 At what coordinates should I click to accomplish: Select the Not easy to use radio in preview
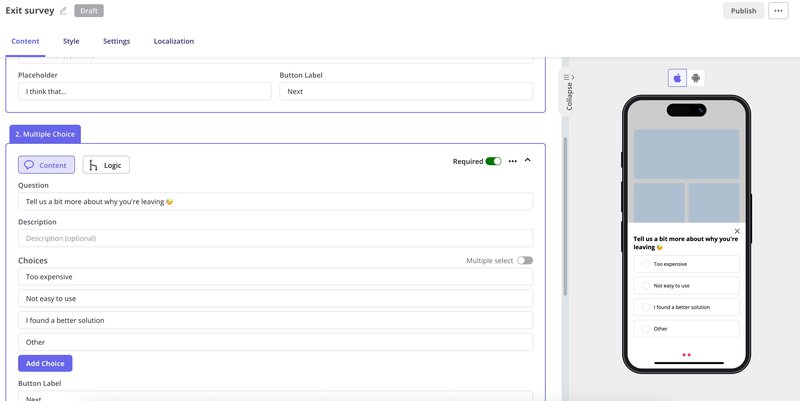[x=645, y=286]
